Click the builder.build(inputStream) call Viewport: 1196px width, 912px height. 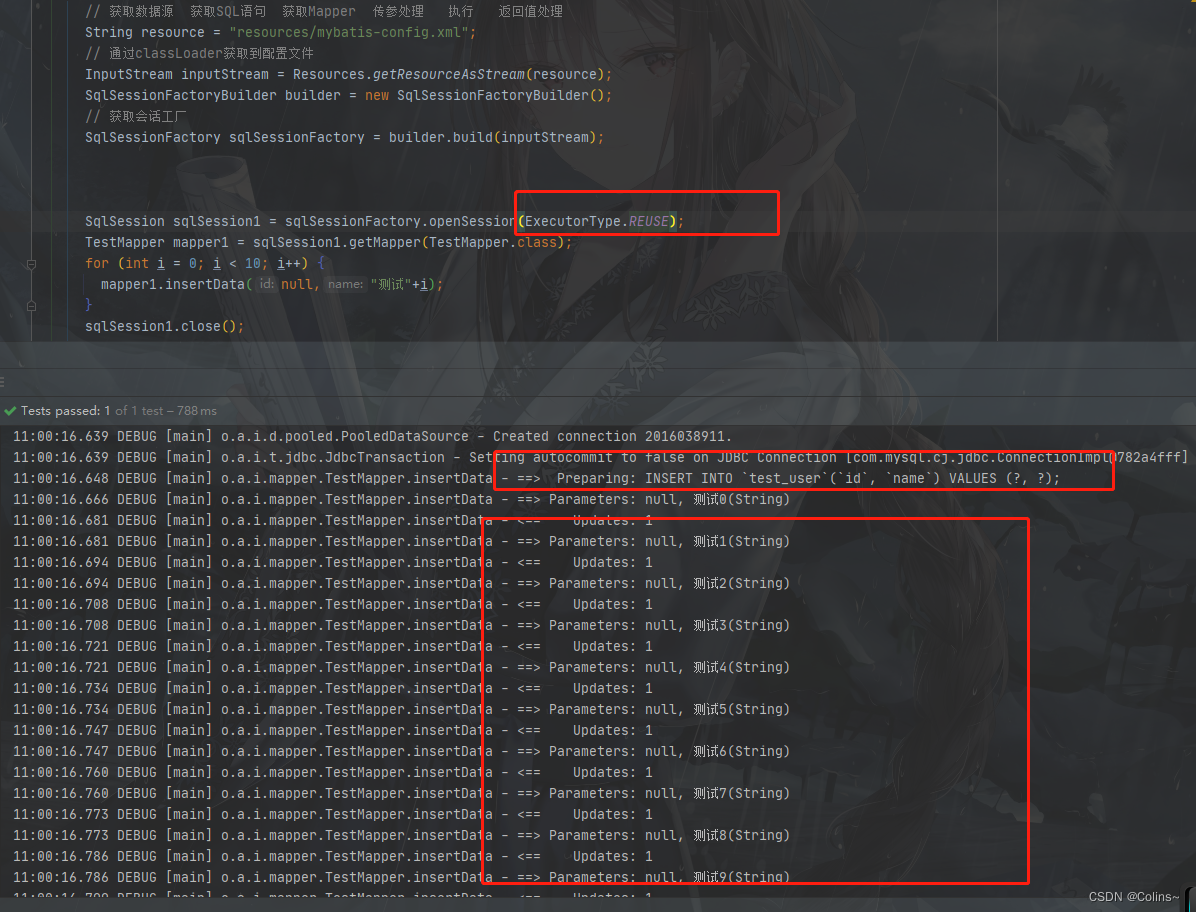[493, 137]
